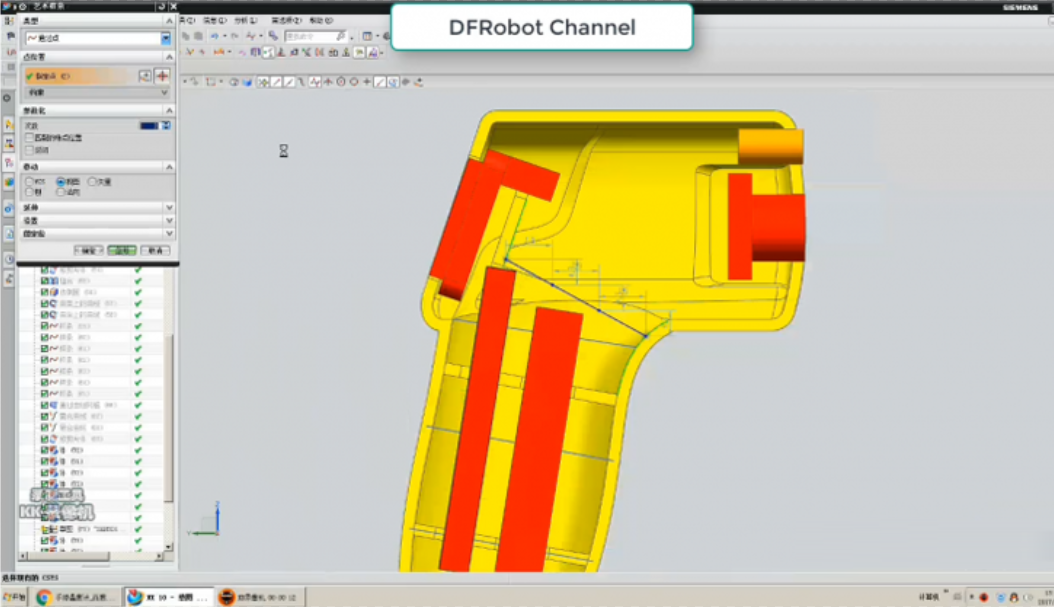Toggle the Enable Snap Point icon
Viewport: 1054px width, 607px height.
(x=263, y=82)
